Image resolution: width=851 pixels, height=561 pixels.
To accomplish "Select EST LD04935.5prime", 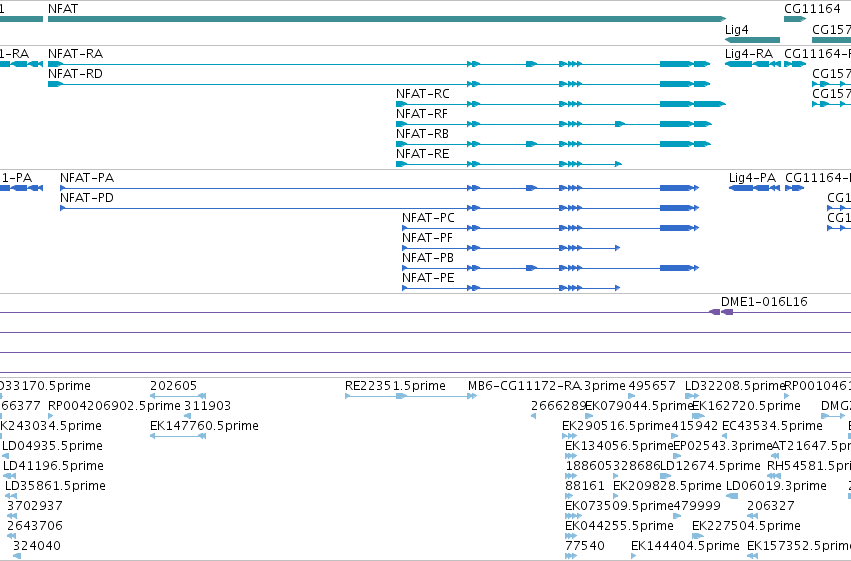I will (x=53, y=446).
